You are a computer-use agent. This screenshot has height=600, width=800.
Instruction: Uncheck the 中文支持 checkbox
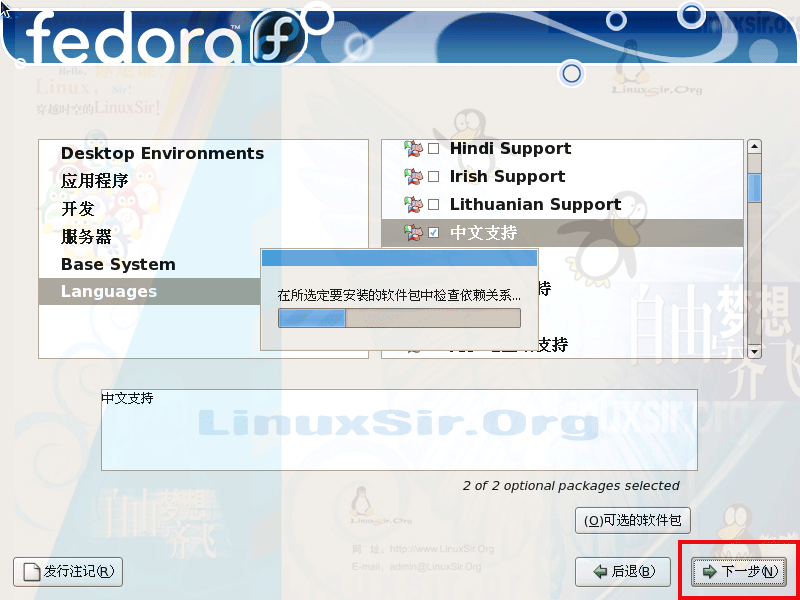coord(433,233)
